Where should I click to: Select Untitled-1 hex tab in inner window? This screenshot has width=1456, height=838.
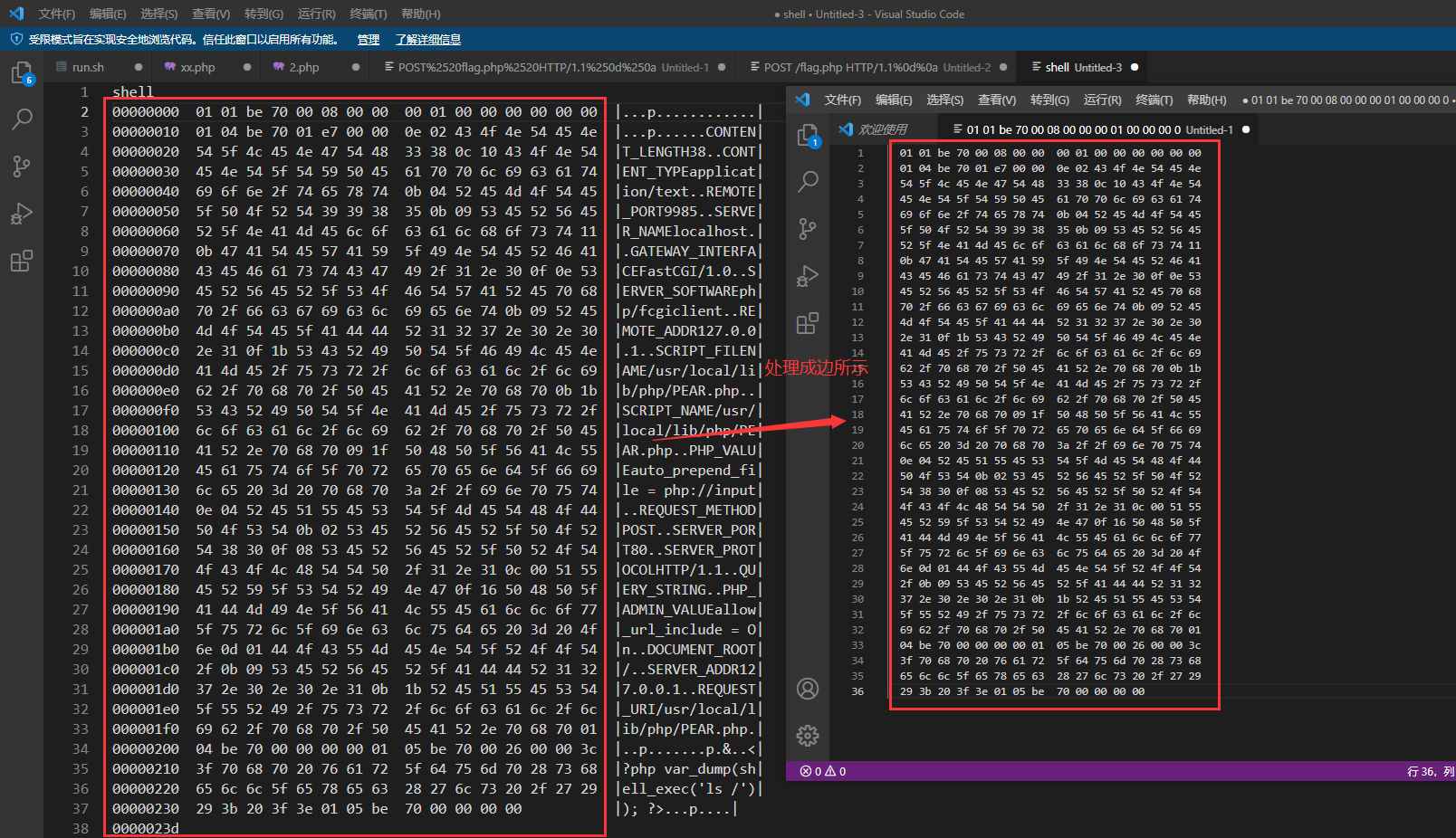(1100, 129)
